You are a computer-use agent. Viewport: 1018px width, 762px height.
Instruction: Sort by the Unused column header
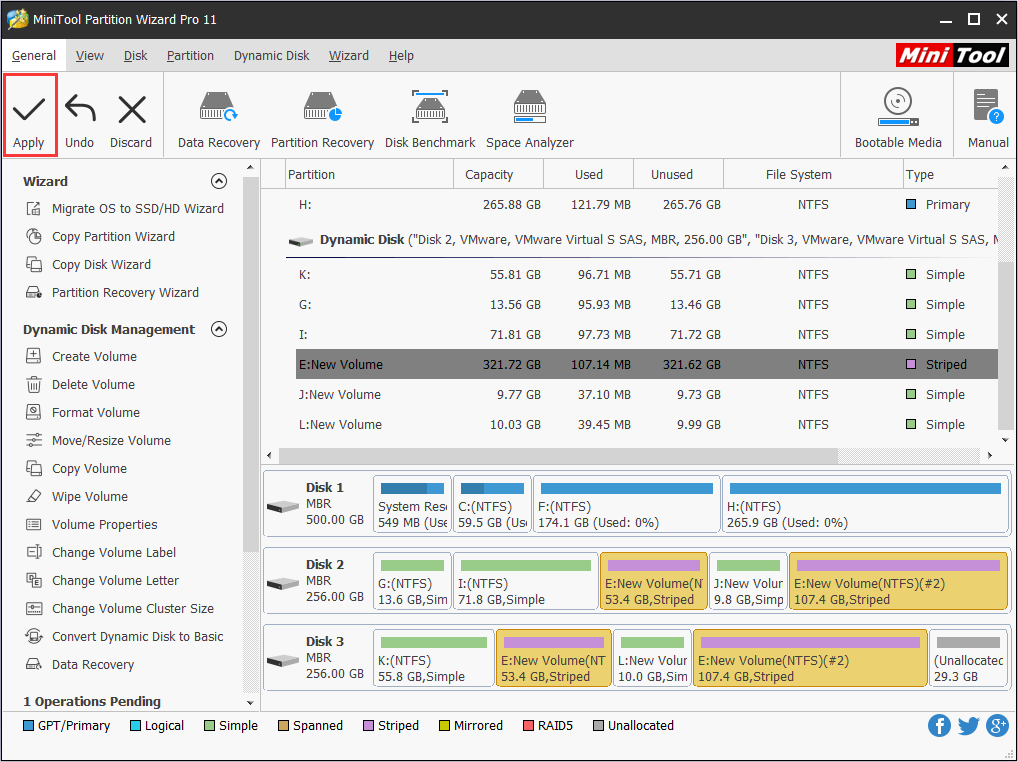(x=678, y=175)
